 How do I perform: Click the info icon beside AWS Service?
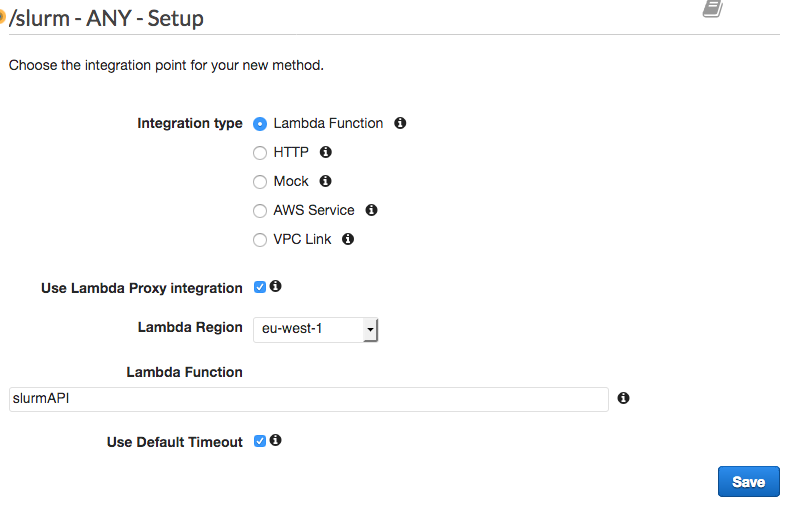coord(371,210)
